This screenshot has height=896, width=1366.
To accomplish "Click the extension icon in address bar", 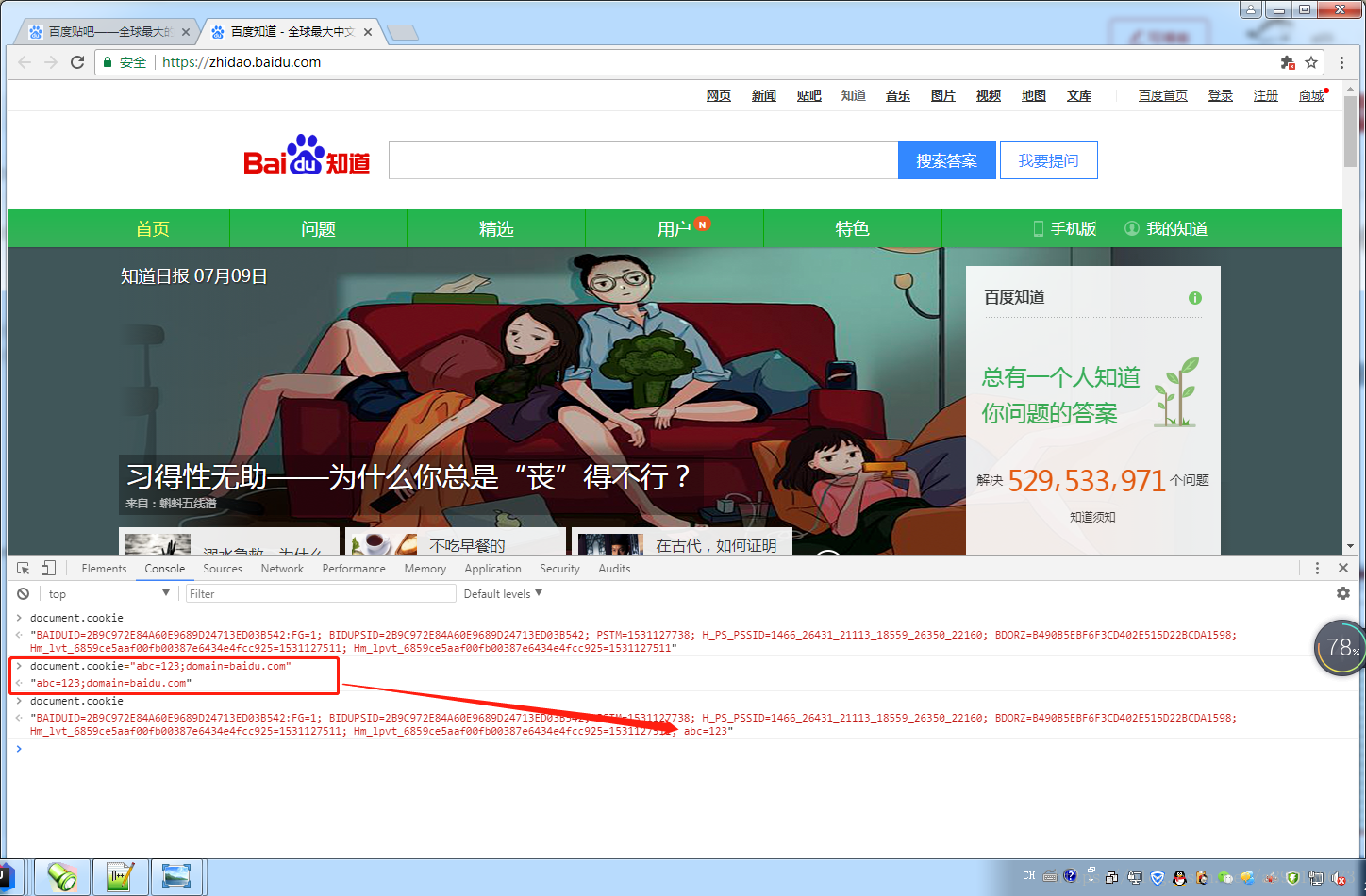I will (x=1288, y=62).
